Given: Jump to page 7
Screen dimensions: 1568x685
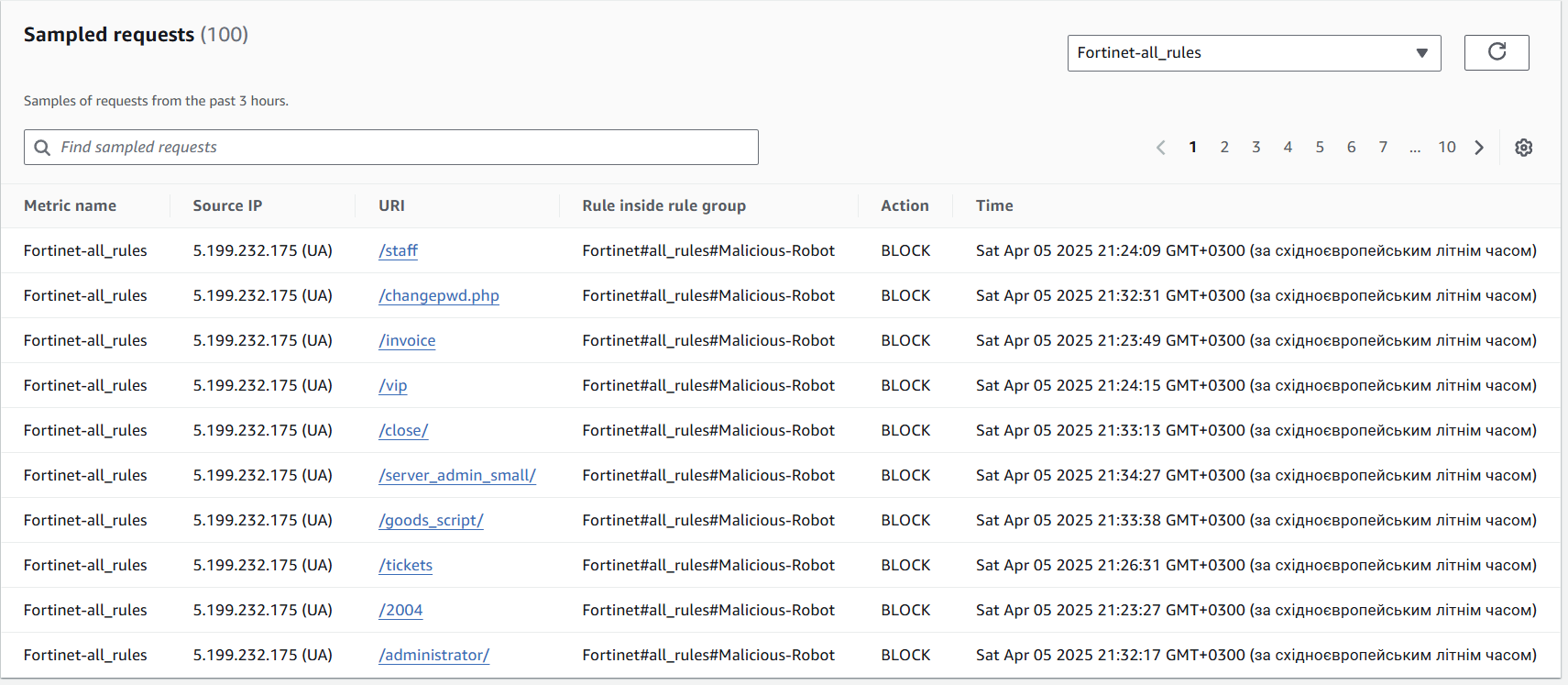Looking at the screenshot, I should point(1383,148).
